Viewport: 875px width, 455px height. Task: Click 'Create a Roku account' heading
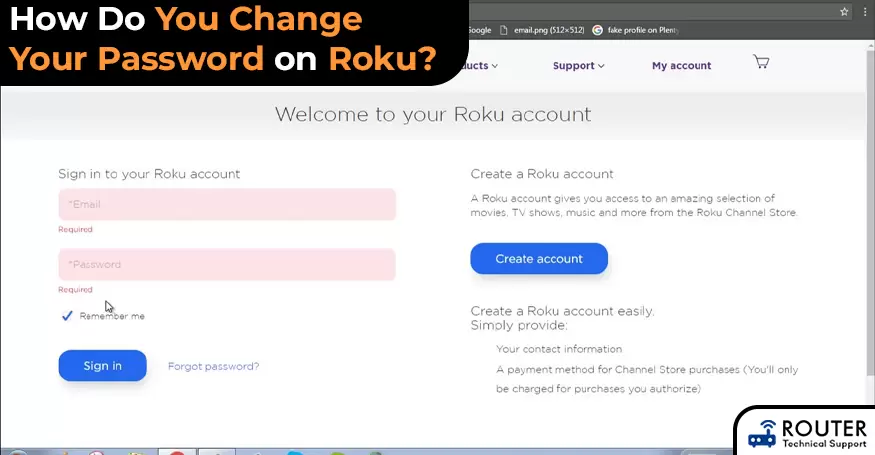[x=542, y=174]
